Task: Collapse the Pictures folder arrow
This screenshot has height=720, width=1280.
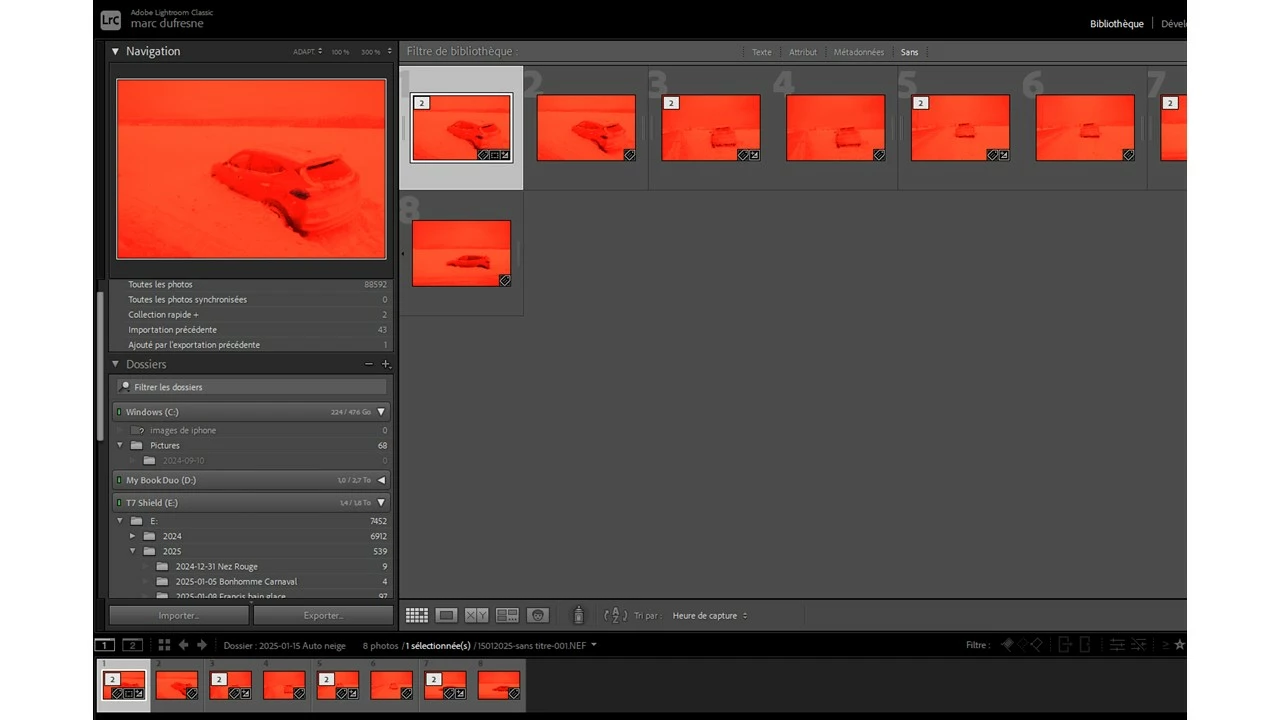Action: (120, 445)
